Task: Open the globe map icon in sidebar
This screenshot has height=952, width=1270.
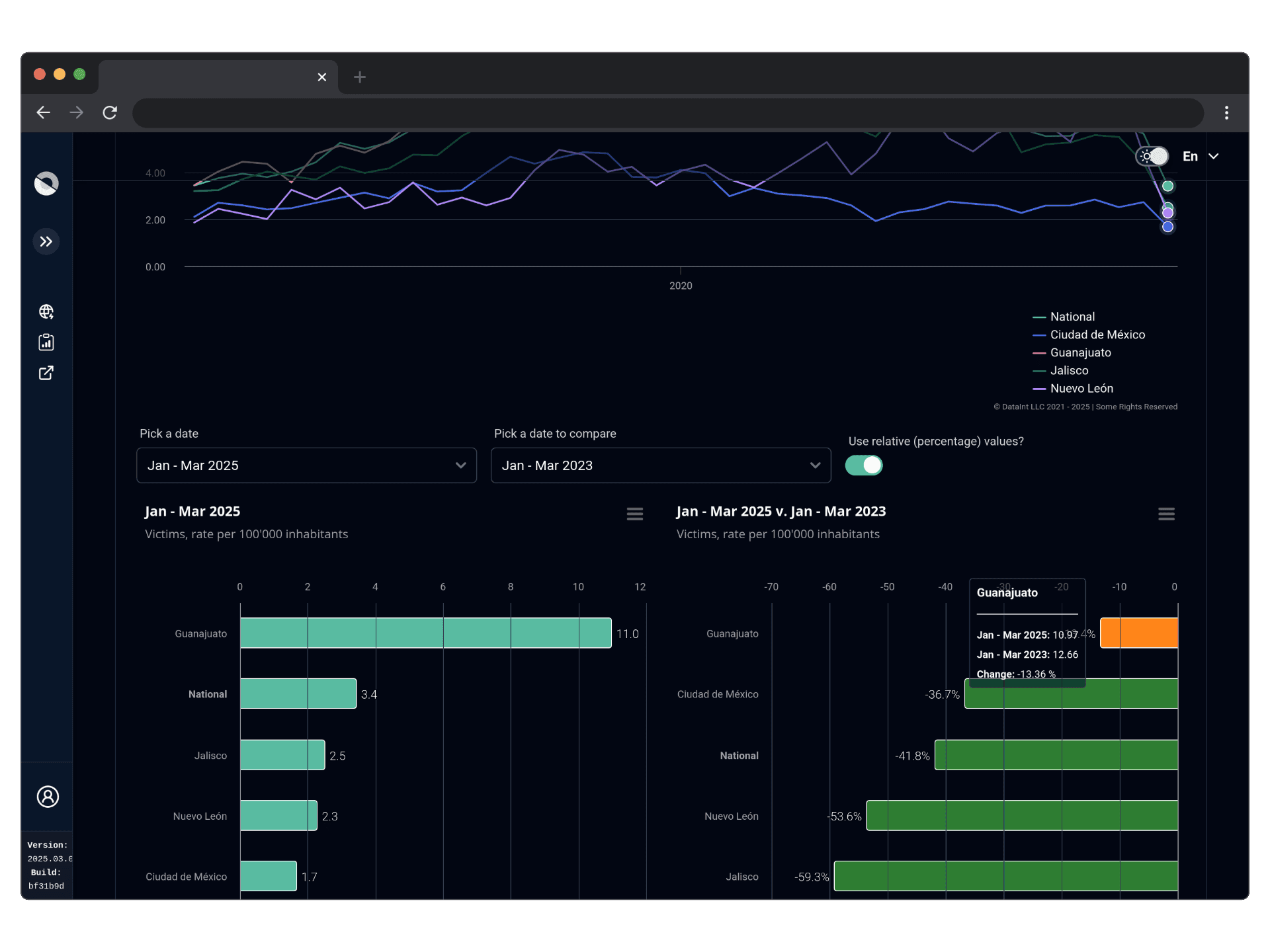Action: point(46,311)
